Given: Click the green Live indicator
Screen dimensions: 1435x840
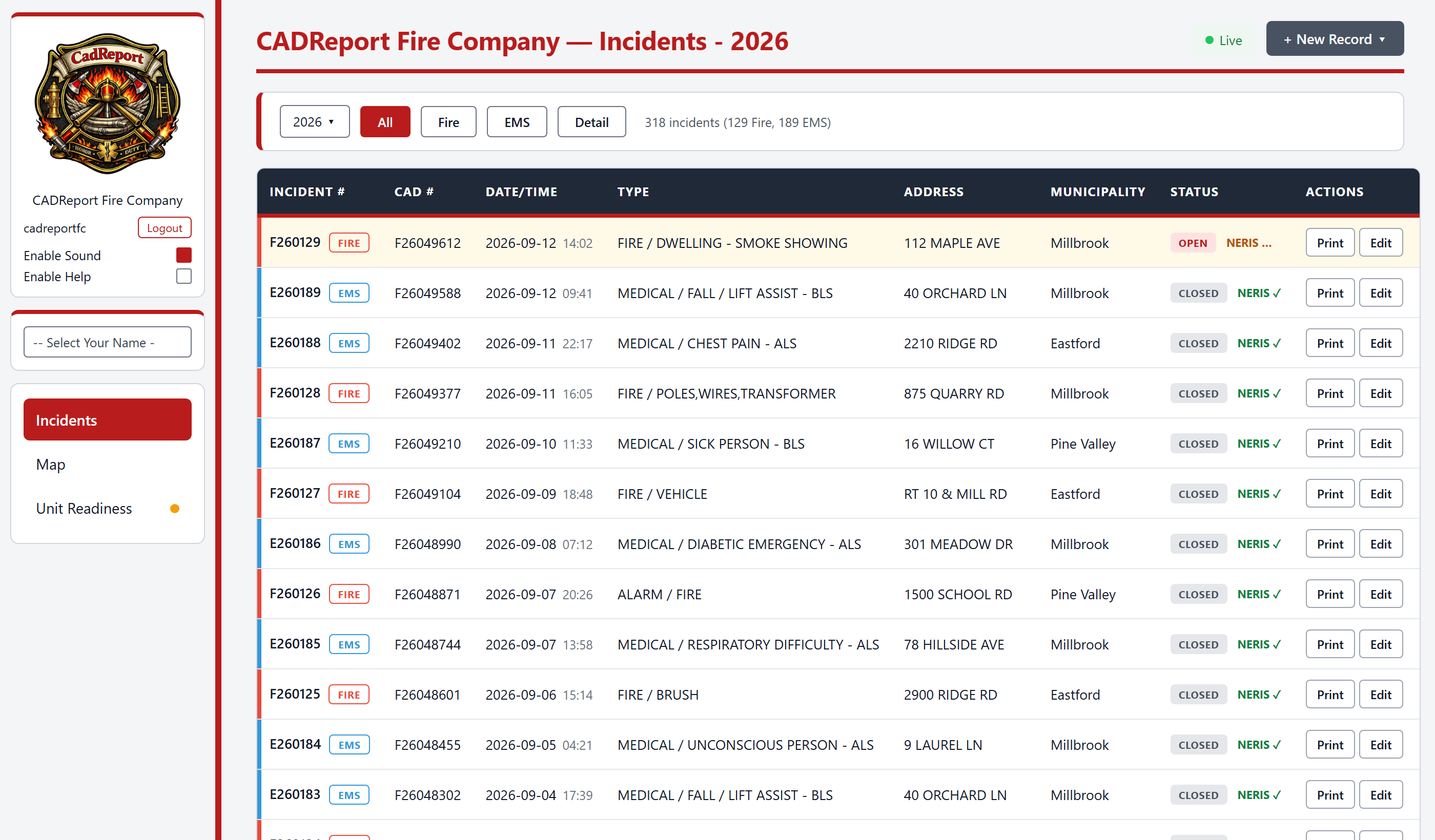Looking at the screenshot, I should (x=1223, y=40).
